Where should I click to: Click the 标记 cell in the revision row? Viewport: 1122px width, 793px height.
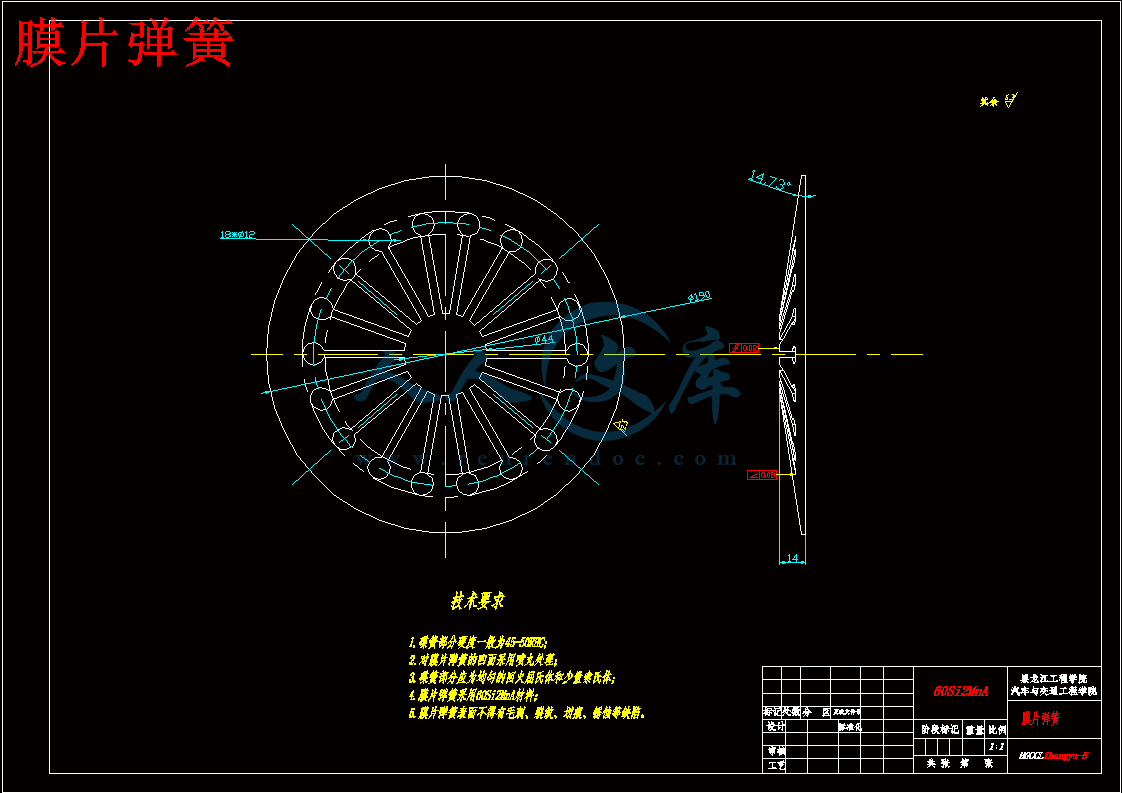(772, 712)
